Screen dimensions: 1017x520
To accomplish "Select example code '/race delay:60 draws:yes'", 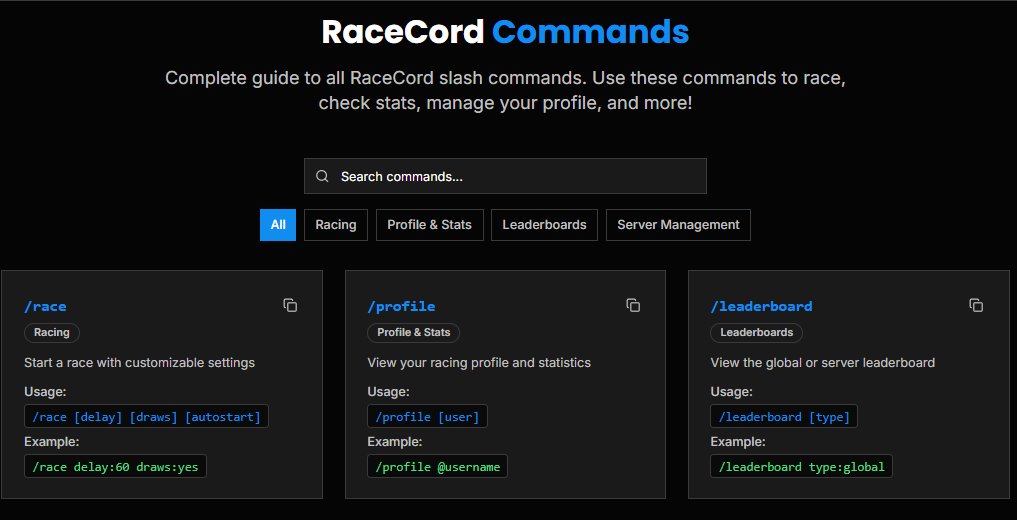I will [x=115, y=466].
